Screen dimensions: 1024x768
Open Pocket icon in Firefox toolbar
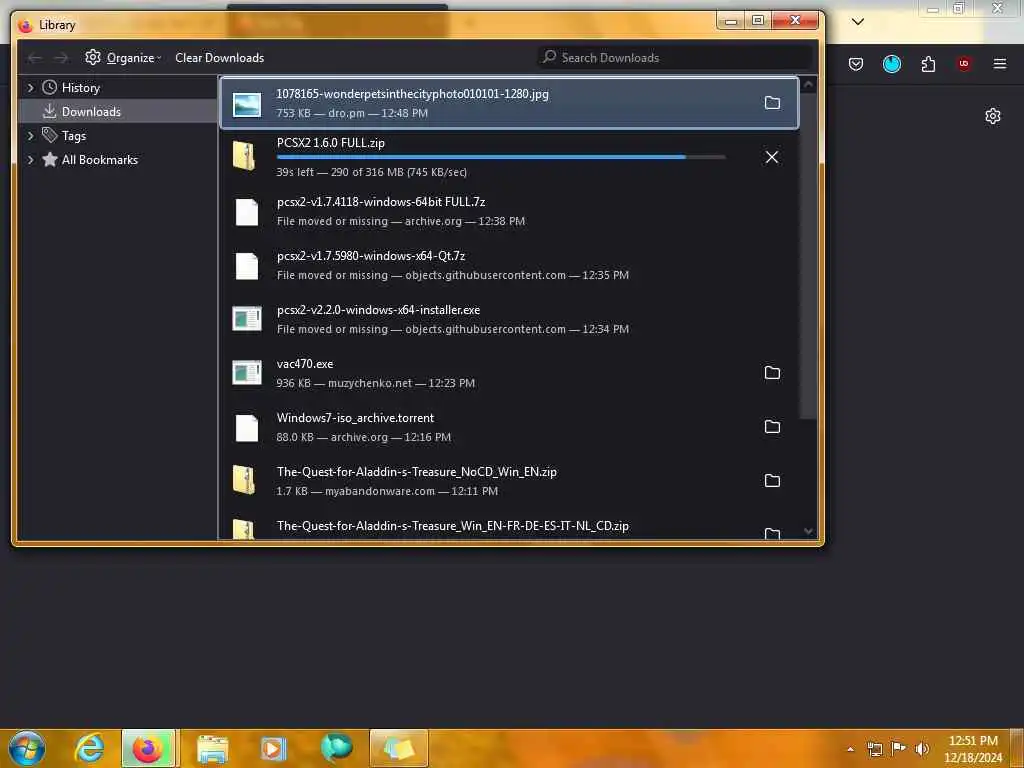[856, 64]
